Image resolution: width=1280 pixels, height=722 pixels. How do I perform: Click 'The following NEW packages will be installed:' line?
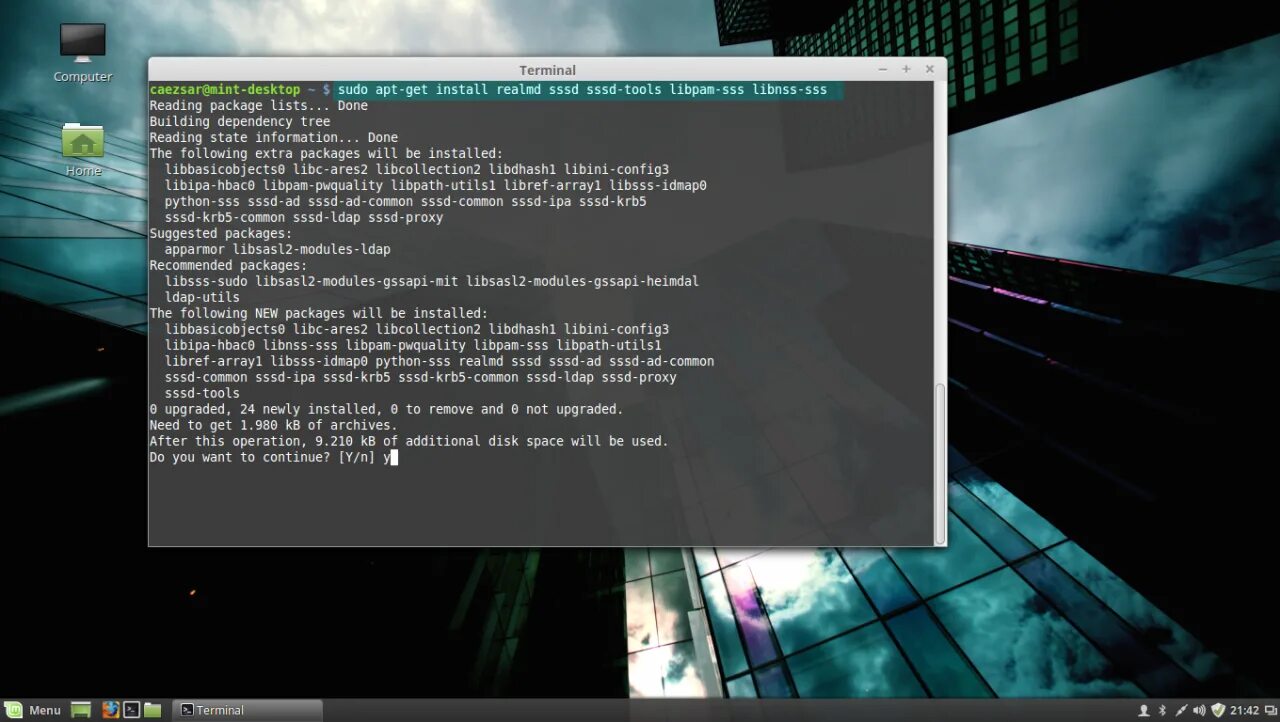pos(319,313)
